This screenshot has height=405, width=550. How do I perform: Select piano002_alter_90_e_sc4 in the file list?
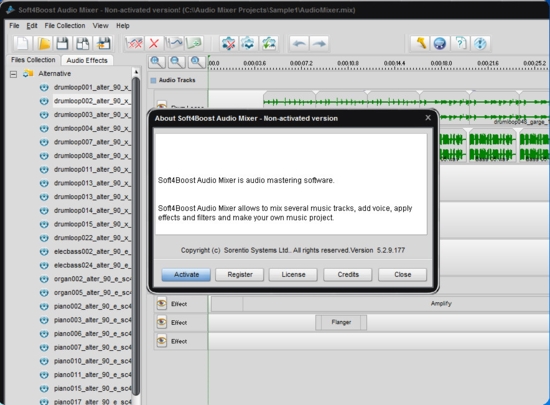pyautogui.click(x=92, y=306)
